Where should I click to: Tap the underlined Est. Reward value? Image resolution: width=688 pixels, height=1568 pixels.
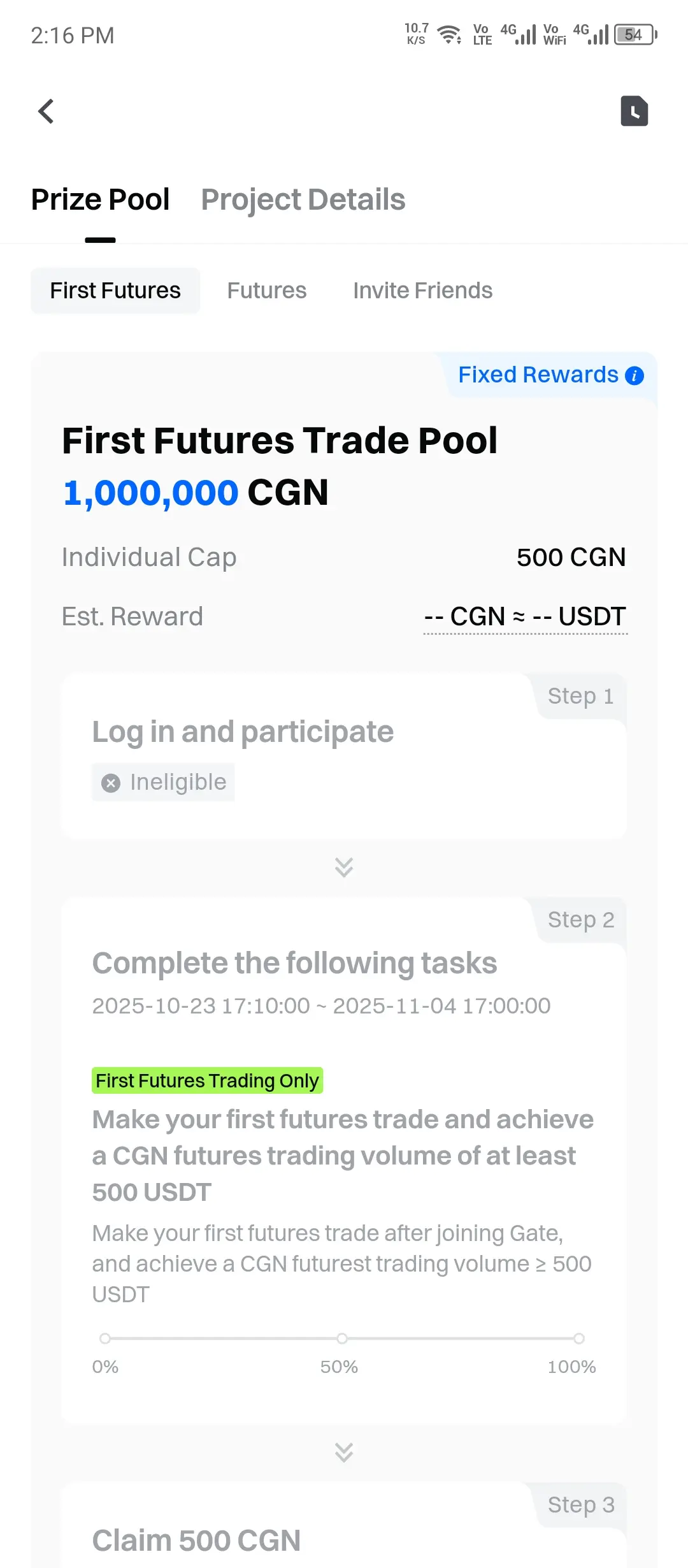[525, 616]
